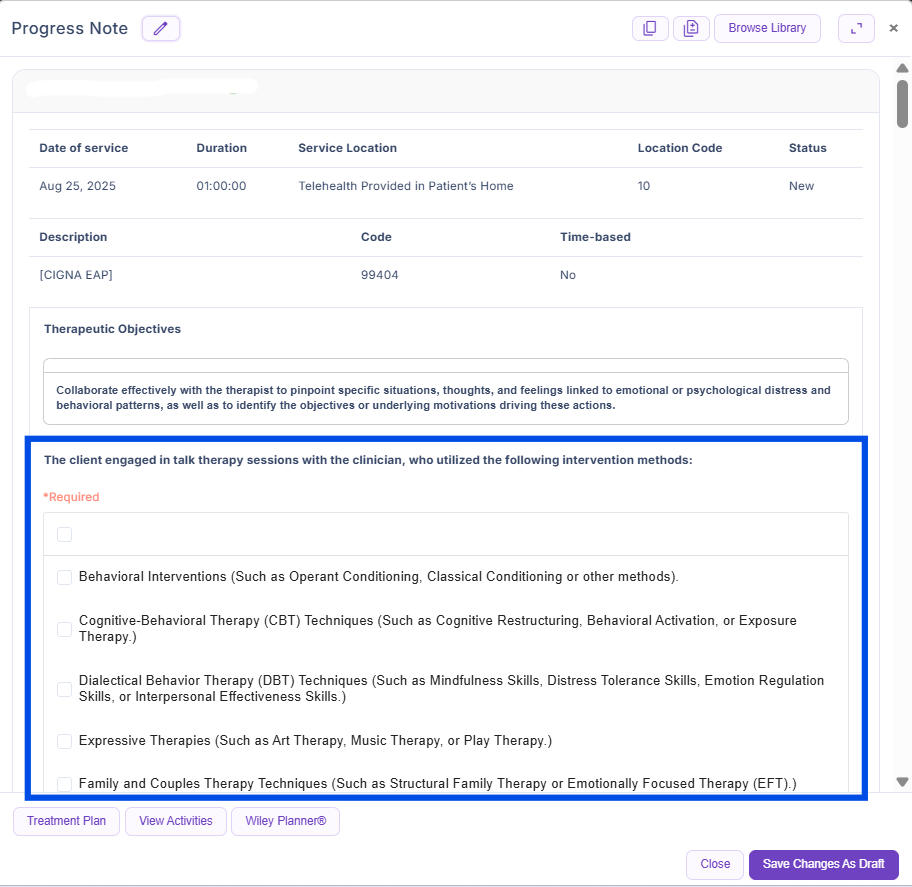Click the copy note icon in header
Image resolution: width=912 pixels, height=887 pixels.
coord(650,28)
